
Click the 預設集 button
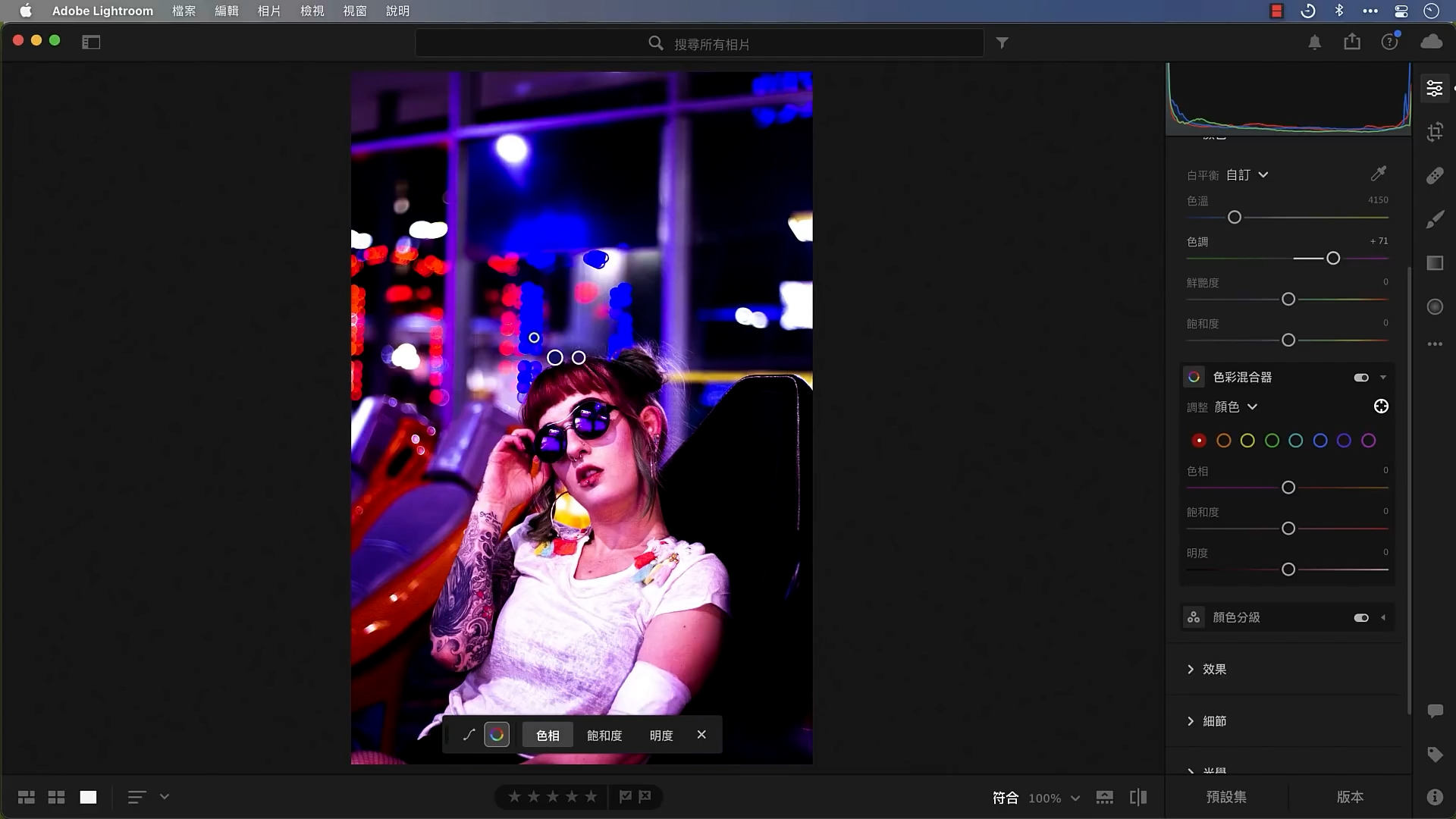pos(1225,797)
